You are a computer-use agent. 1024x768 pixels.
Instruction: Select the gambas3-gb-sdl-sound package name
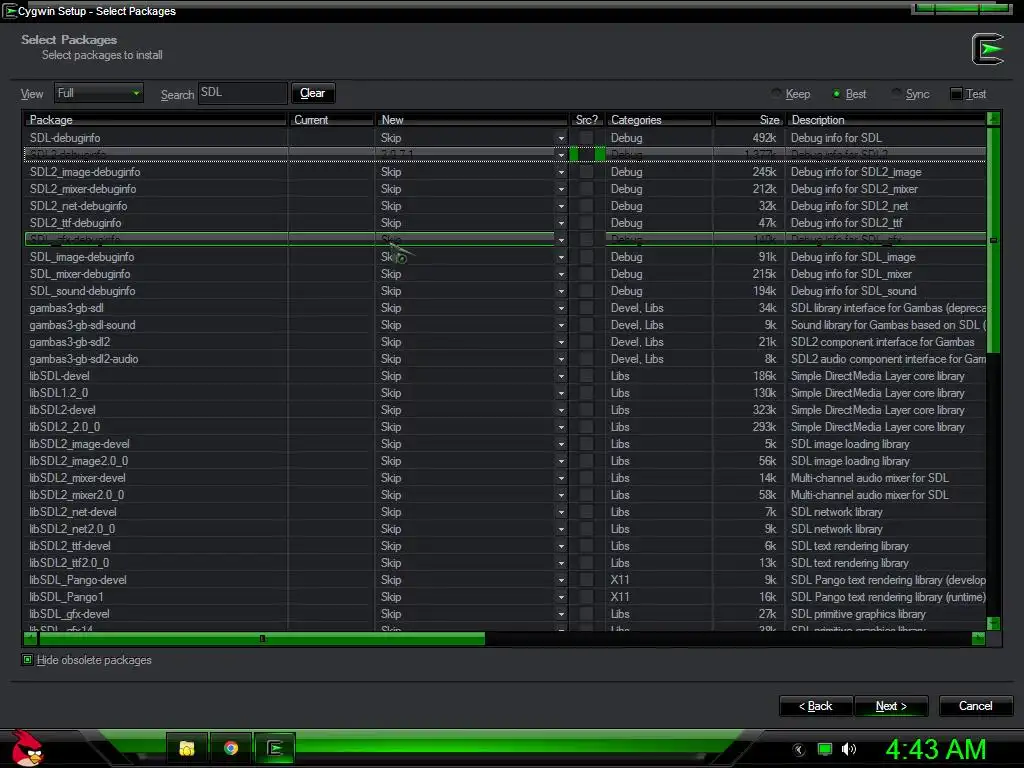click(82, 325)
